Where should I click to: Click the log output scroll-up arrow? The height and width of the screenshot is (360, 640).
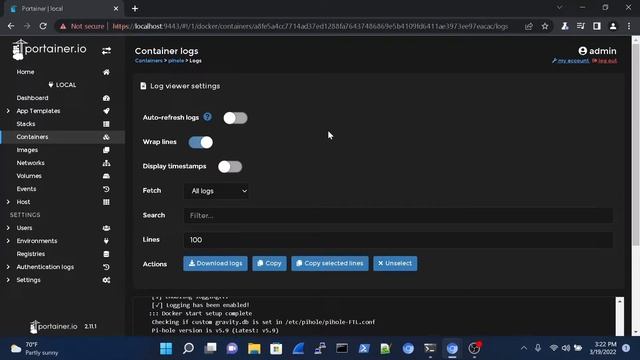coord(620,301)
